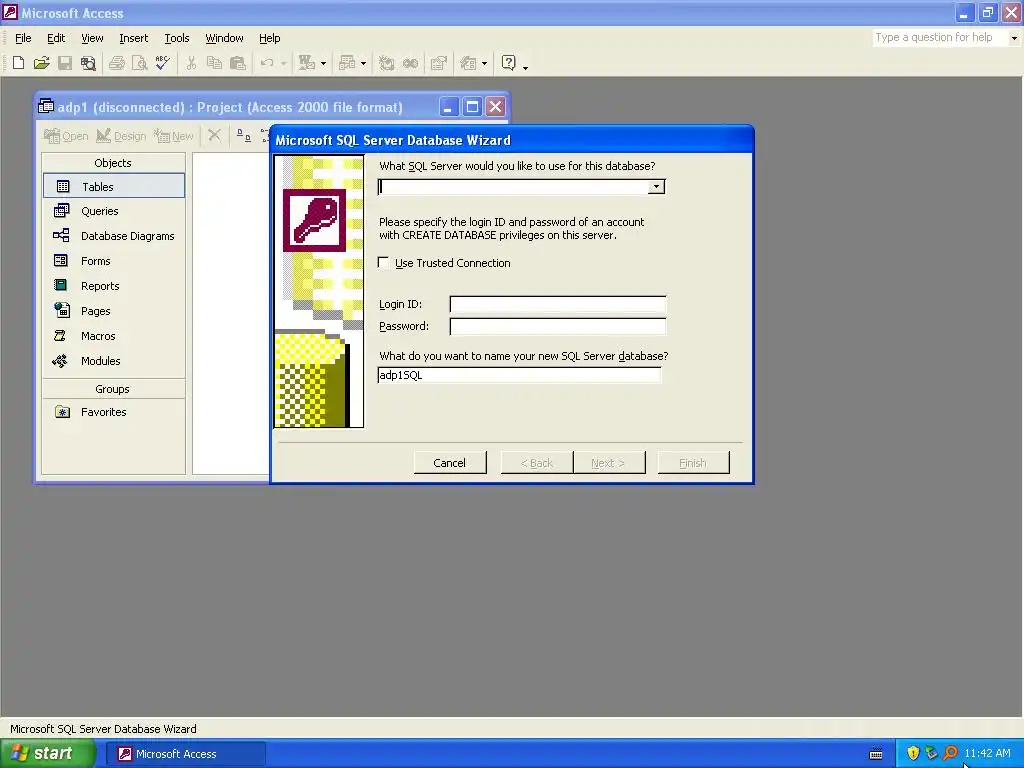
Task: Click the OfficeLinks toolbar icon
Action: (x=307, y=63)
